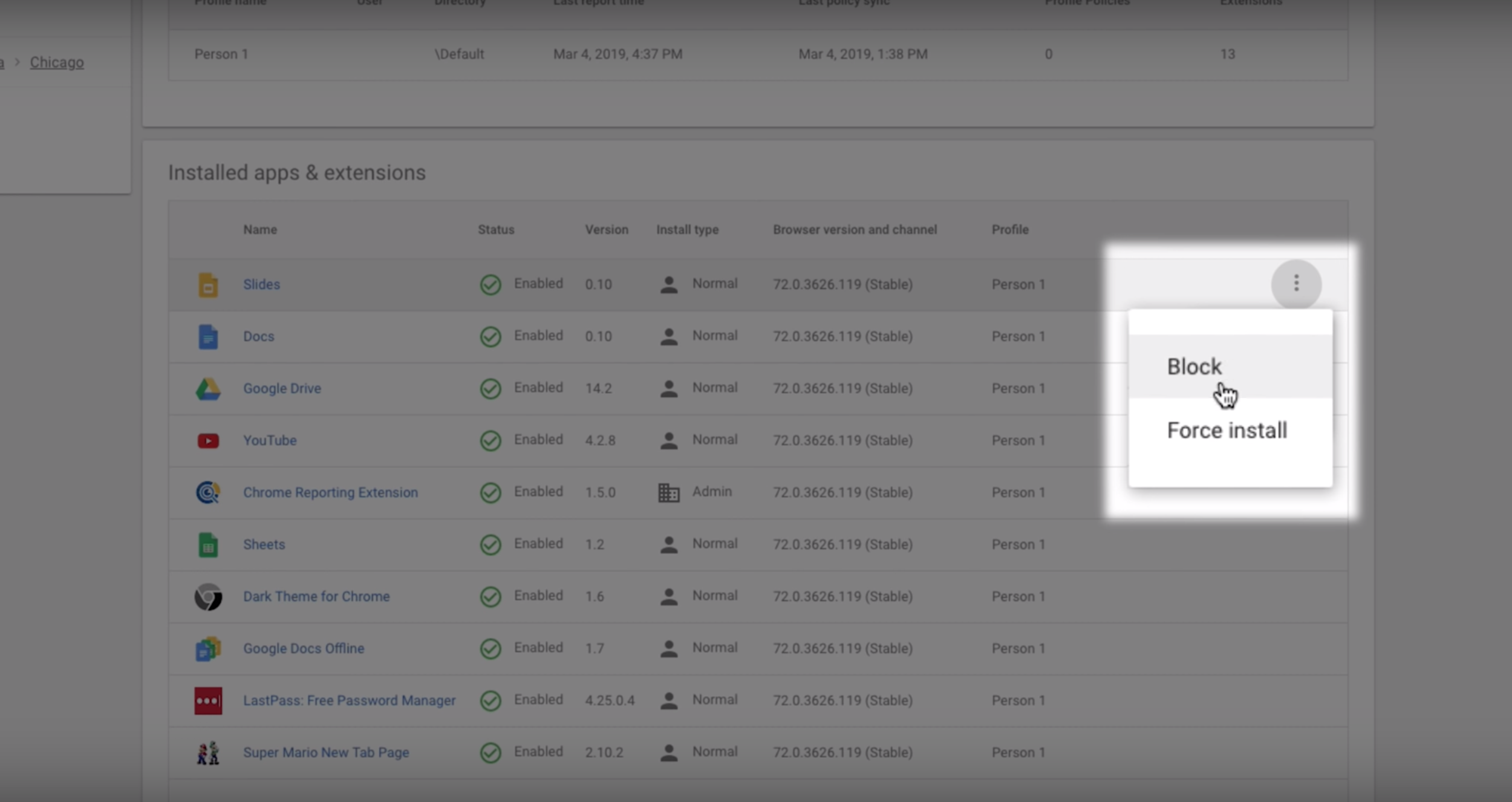The image size is (1512, 802).
Task: Open the LastPass: Free Password Manager link
Action: click(349, 700)
